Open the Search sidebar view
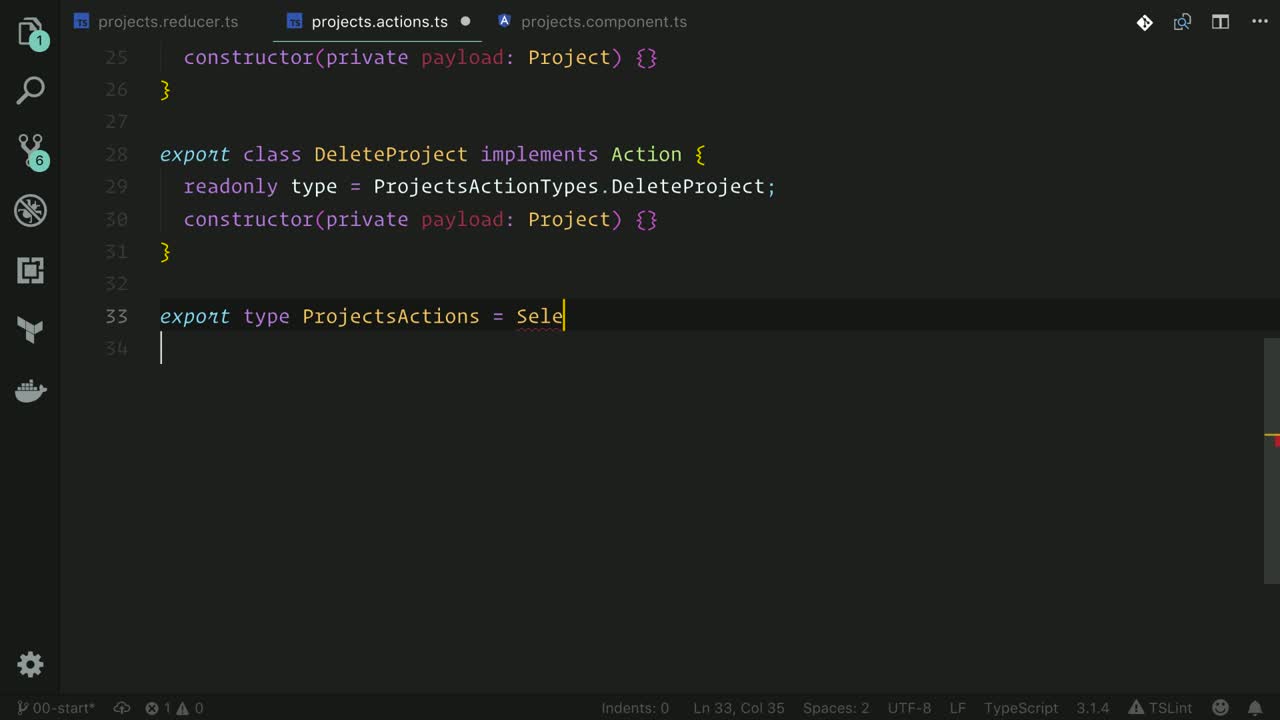 click(x=30, y=91)
